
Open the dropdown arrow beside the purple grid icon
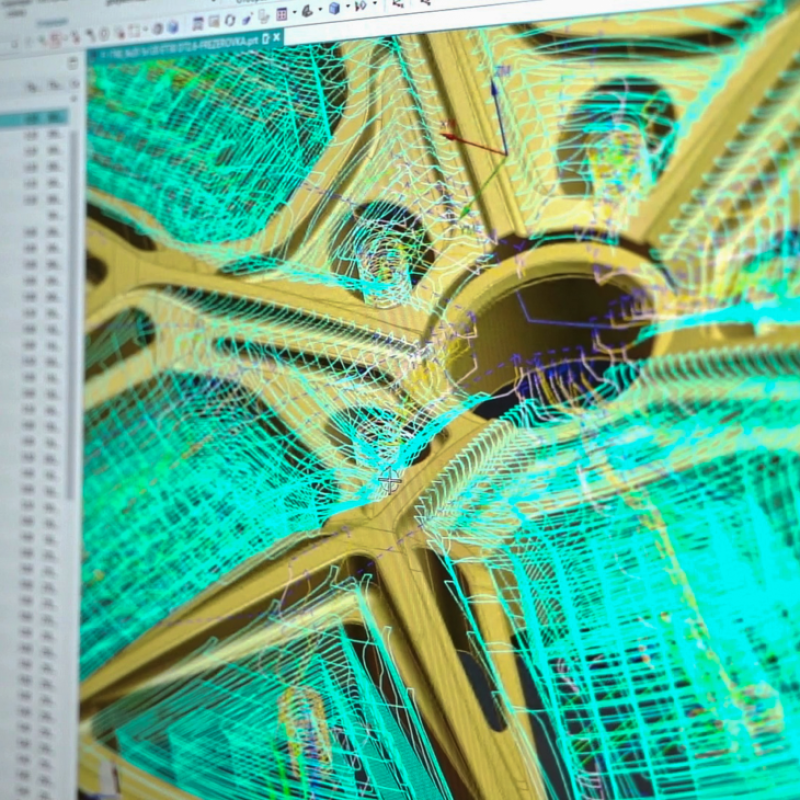click(x=294, y=13)
